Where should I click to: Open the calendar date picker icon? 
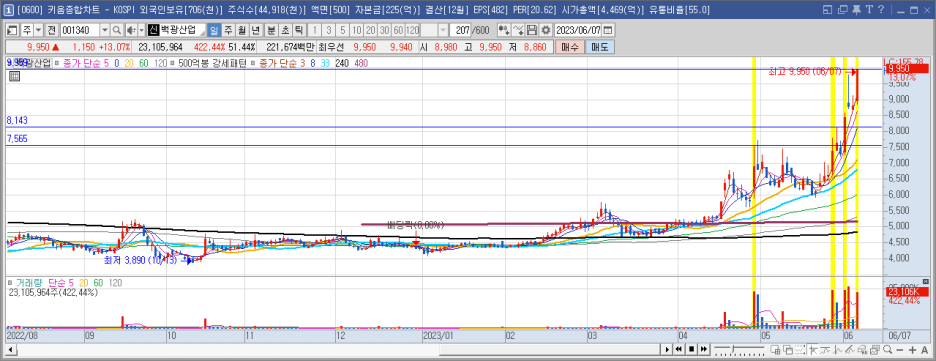pyautogui.click(x=608, y=30)
